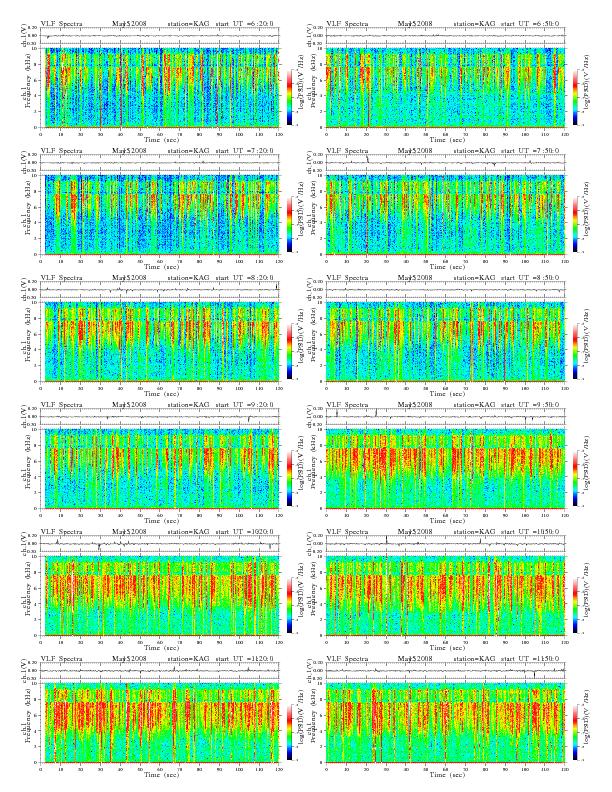Viewport: 612px width, 792px height.
Task: Click the PSD color bar of the 7:50:0 panel
Action: tap(576, 224)
